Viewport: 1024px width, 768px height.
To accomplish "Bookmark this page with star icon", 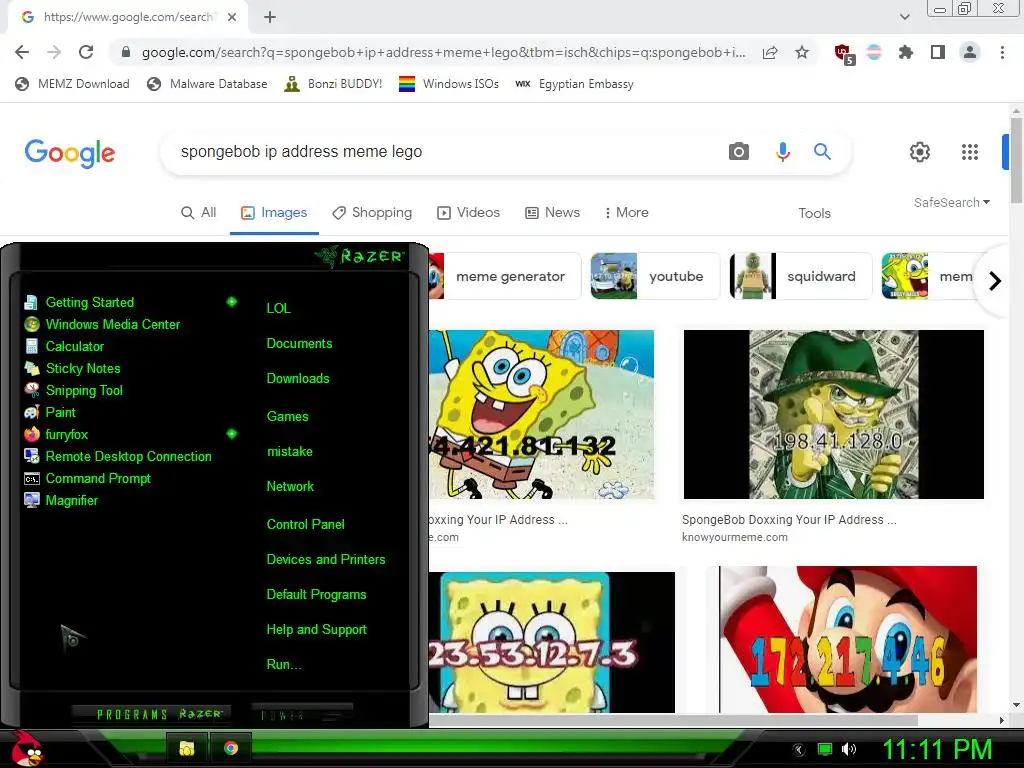I will click(802, 52).
